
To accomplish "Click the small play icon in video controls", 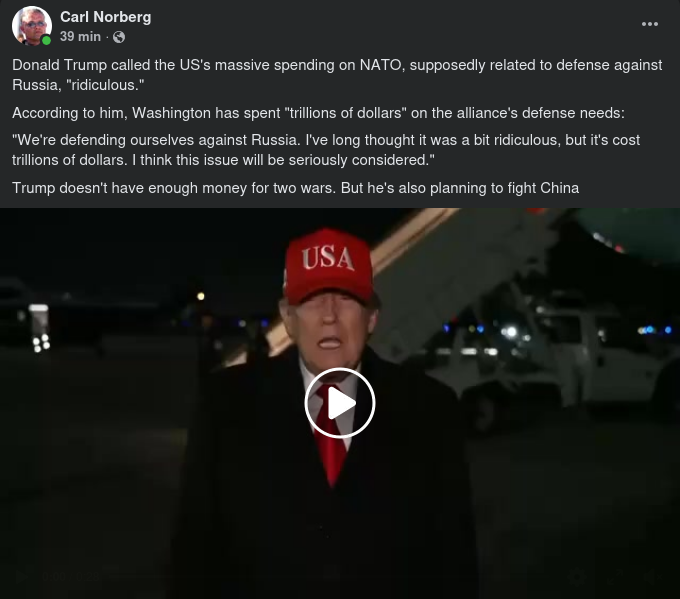I will [20, 577].
